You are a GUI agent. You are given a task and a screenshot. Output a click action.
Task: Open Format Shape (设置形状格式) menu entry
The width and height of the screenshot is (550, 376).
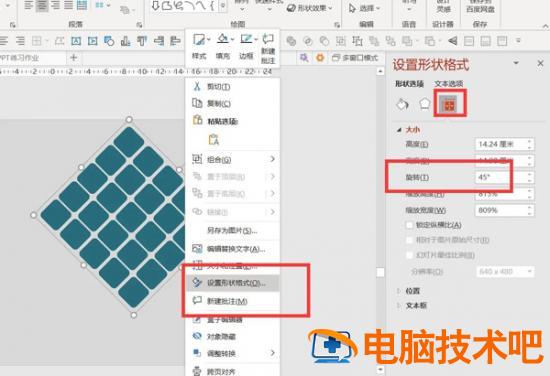pos(232,283)
